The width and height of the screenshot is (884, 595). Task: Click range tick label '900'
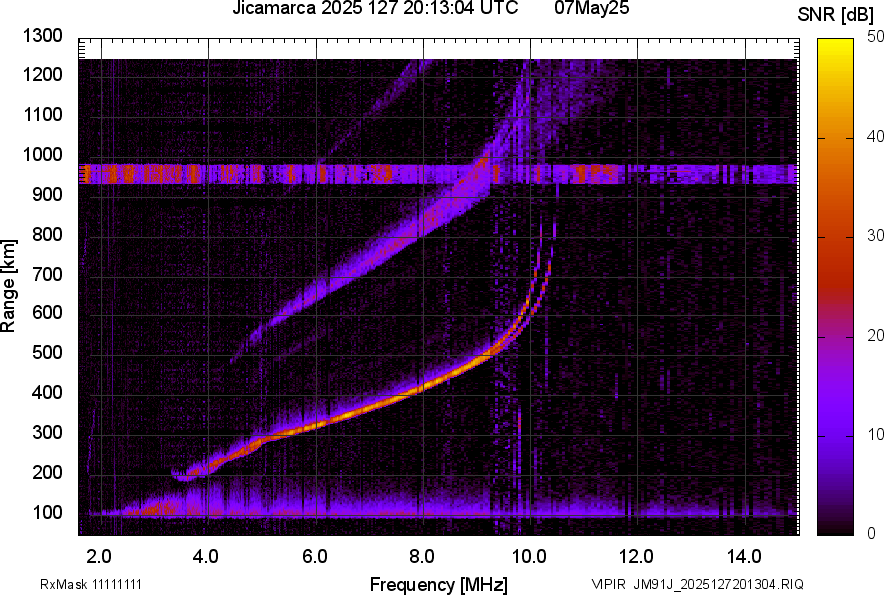coord(47,195)
